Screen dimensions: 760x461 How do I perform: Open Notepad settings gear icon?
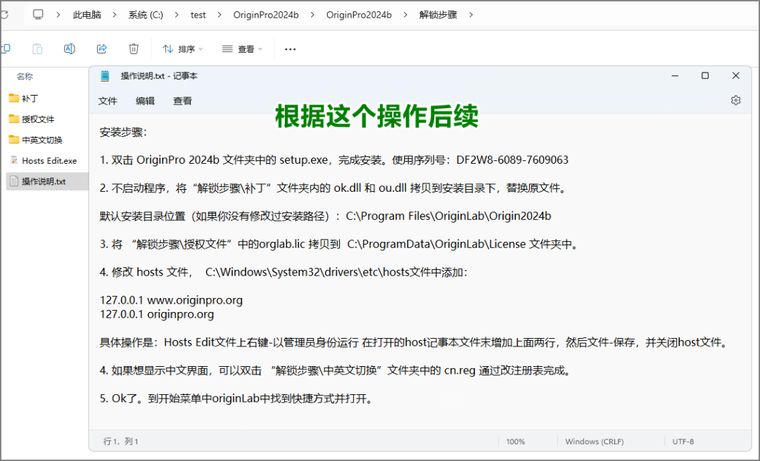735,100
